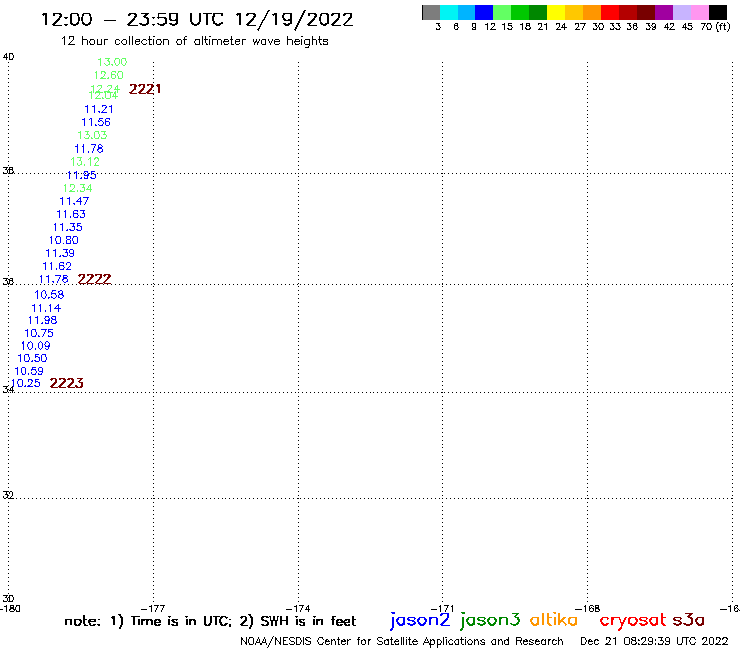Click the 11.39 wave height value
The image size is (740, 650).
pyautogui.click(x=60, y=253)
